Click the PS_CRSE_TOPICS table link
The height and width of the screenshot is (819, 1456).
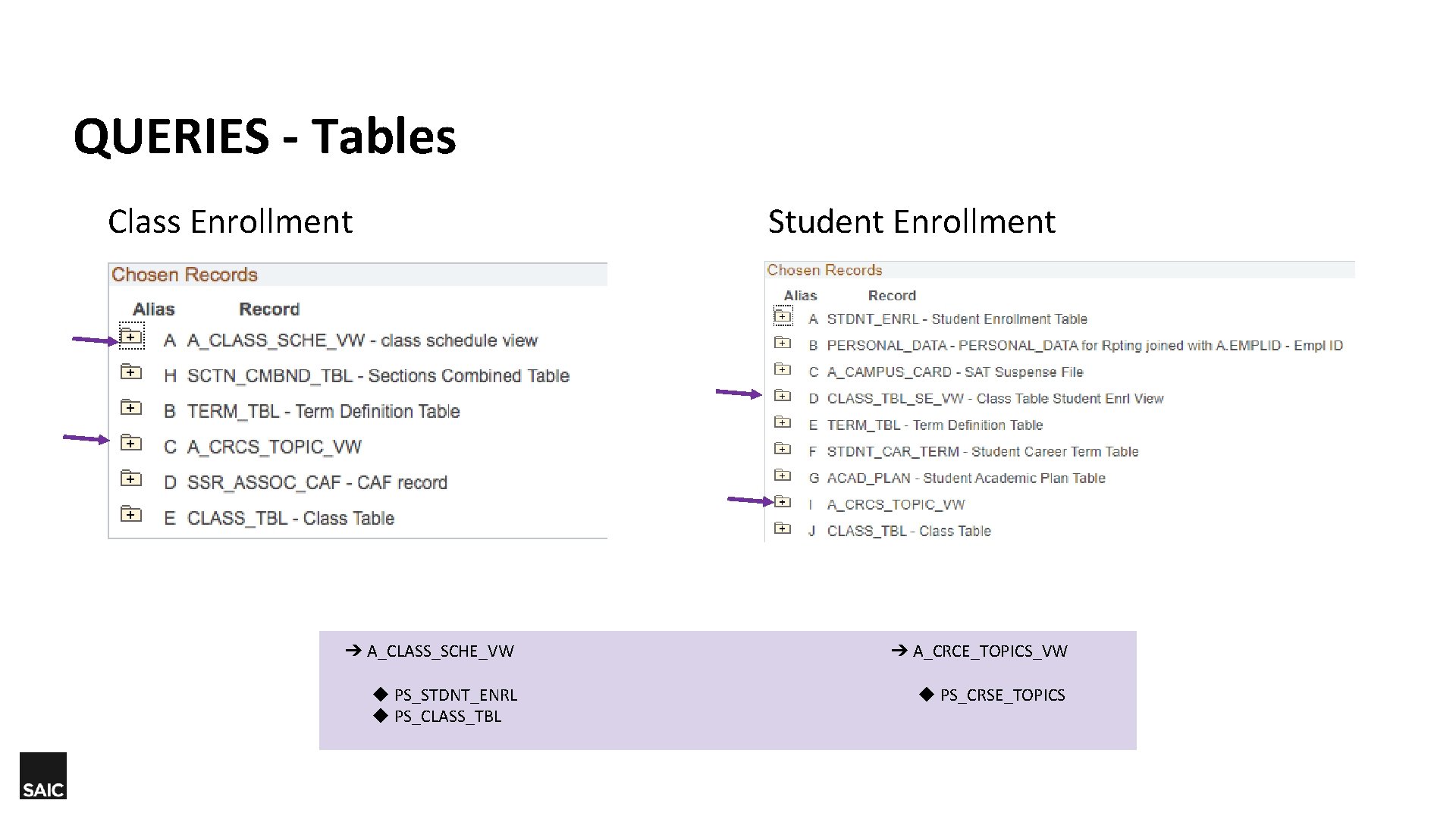tap(1001, 695)
